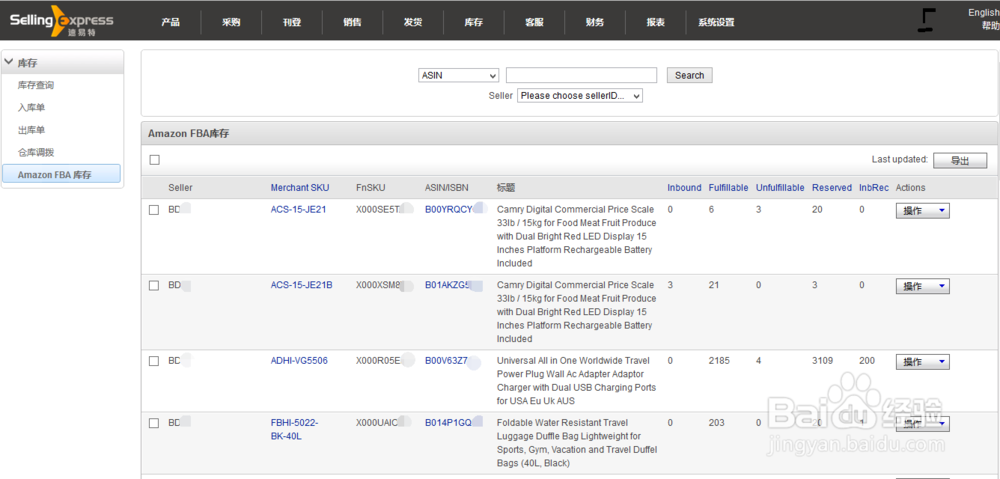Image resolution: width=1000 pixels, height=479 pixels.
Task: Open SKU link ACS-15-JE21
Action: 298,209
